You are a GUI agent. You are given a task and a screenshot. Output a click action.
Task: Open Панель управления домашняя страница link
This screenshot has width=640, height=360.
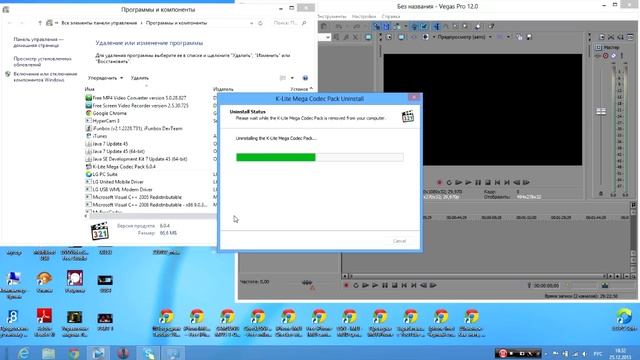click(38, 42)
